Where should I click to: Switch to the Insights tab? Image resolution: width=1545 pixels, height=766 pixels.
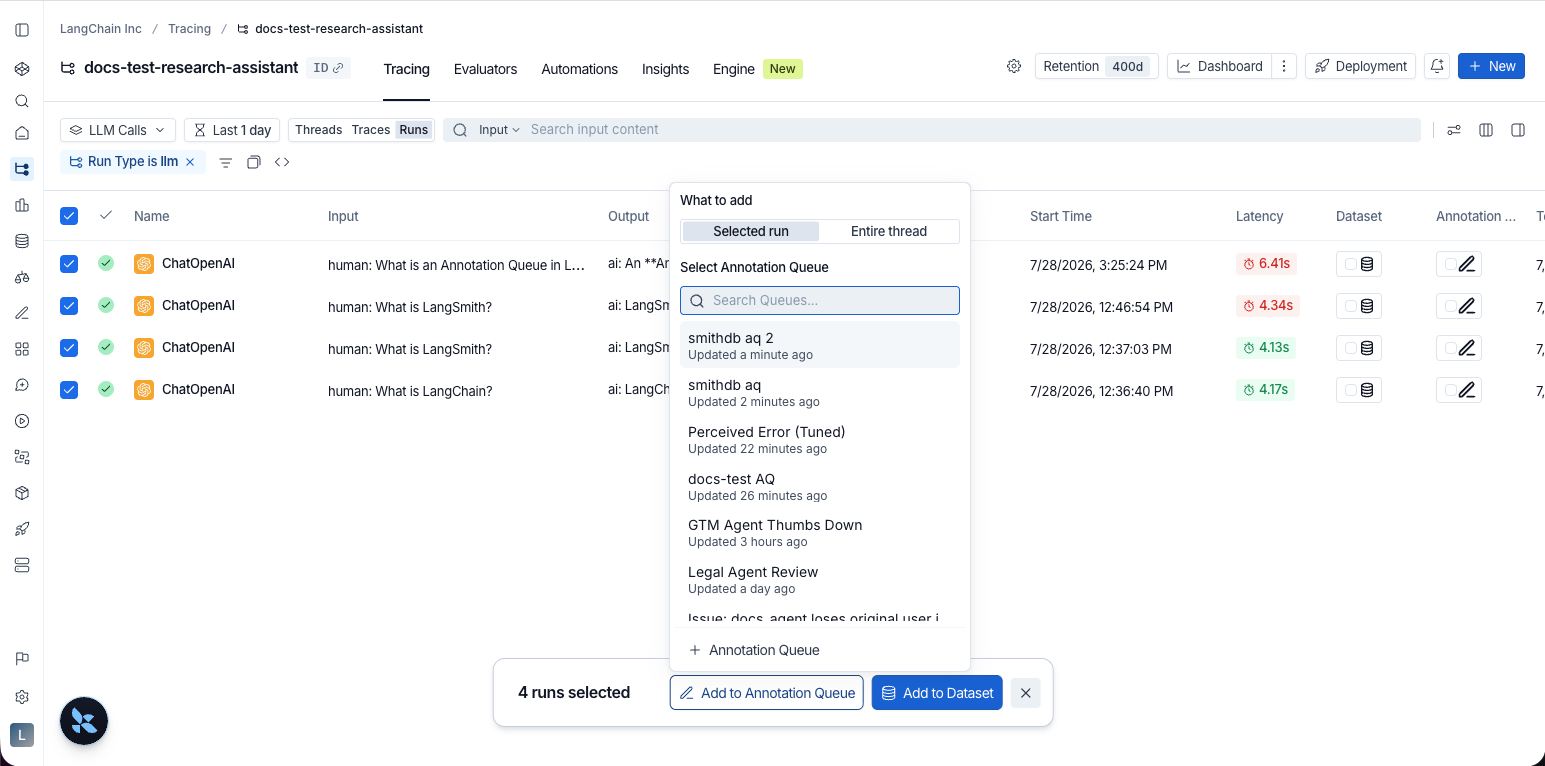[x=665, y=69]
